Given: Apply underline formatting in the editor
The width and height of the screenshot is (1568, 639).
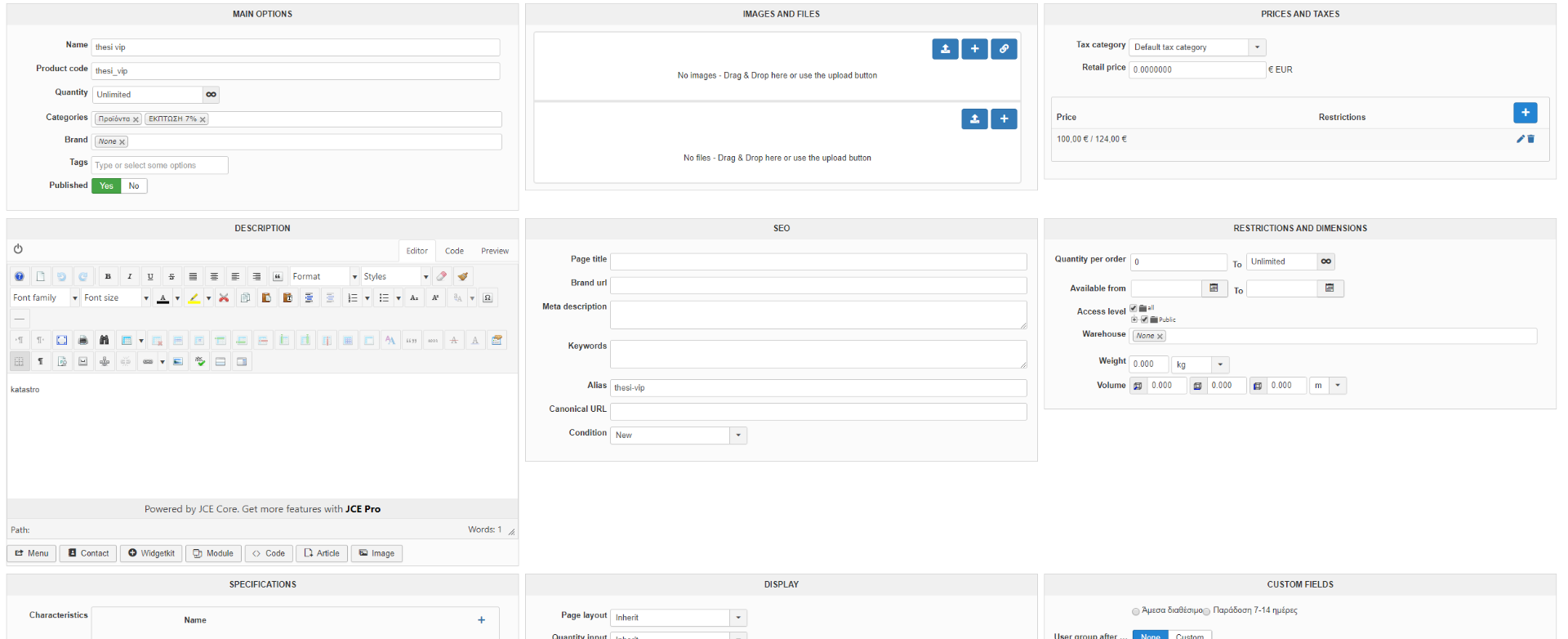Looking at the screenshot, I should click(150, 276).
